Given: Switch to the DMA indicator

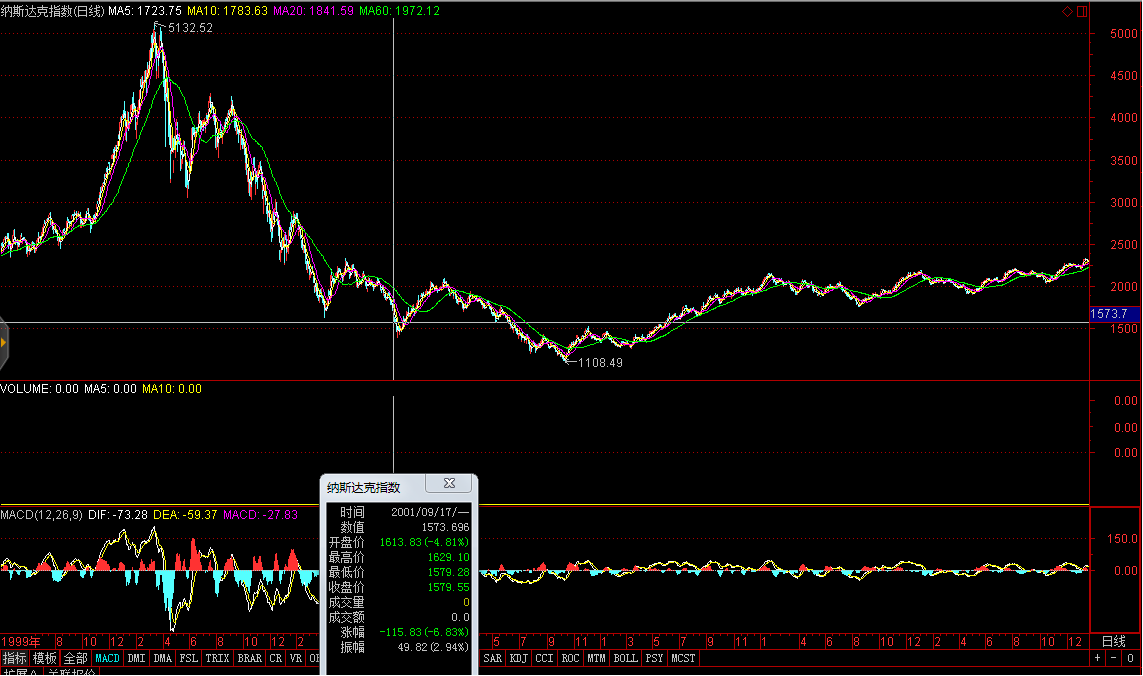Looking at the screenshot, I should click(x=163, y=658).
